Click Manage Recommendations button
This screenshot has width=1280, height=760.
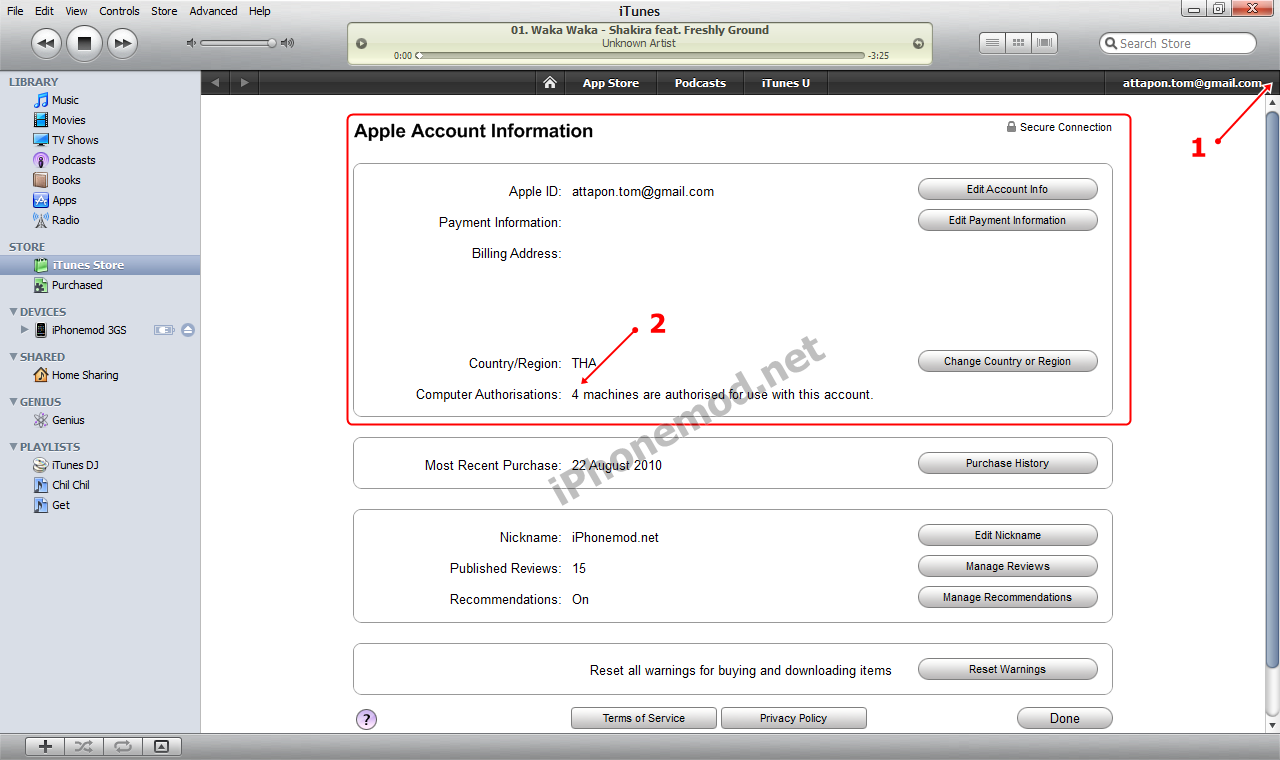pyautogui.click(x=1007, y=597)
